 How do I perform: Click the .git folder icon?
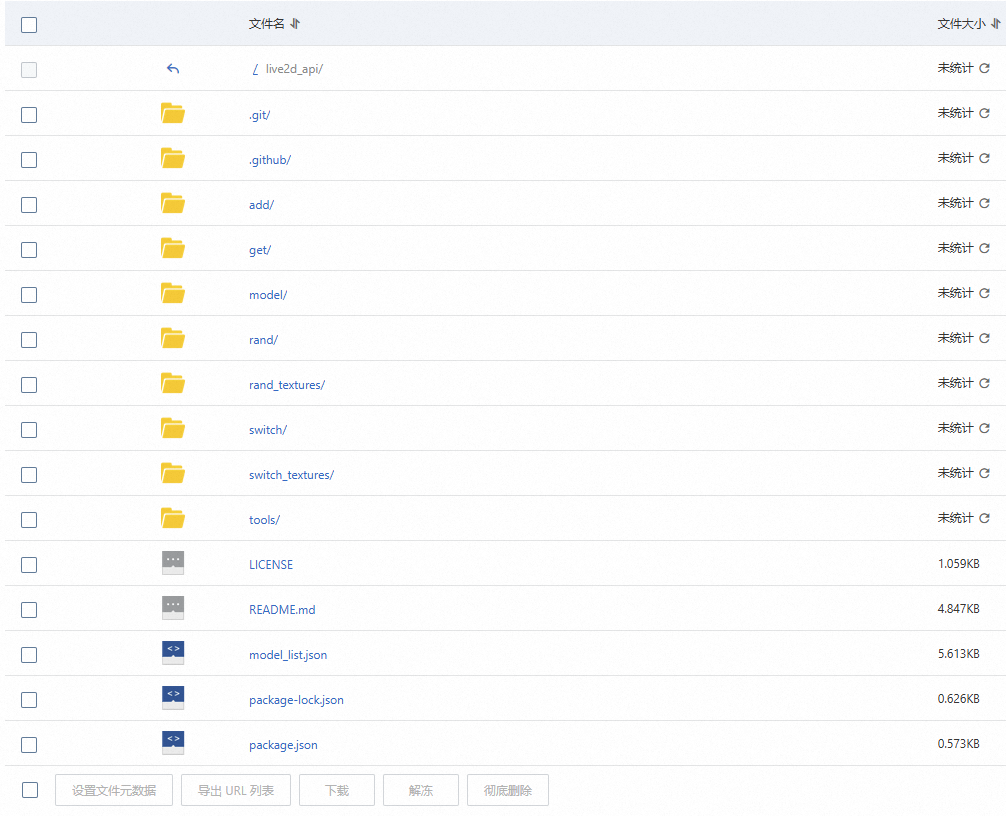pos(173,114)
